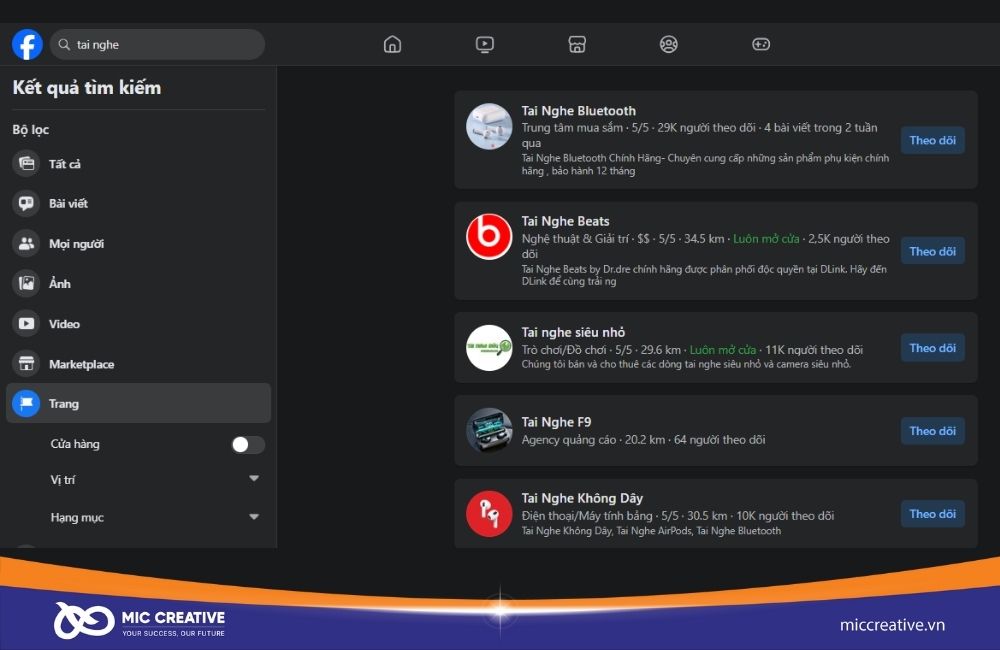Image resolution: width=1000 pixels, height=650 pixels.
Task: Click the search magnifier icon
Action: (64, 45)
